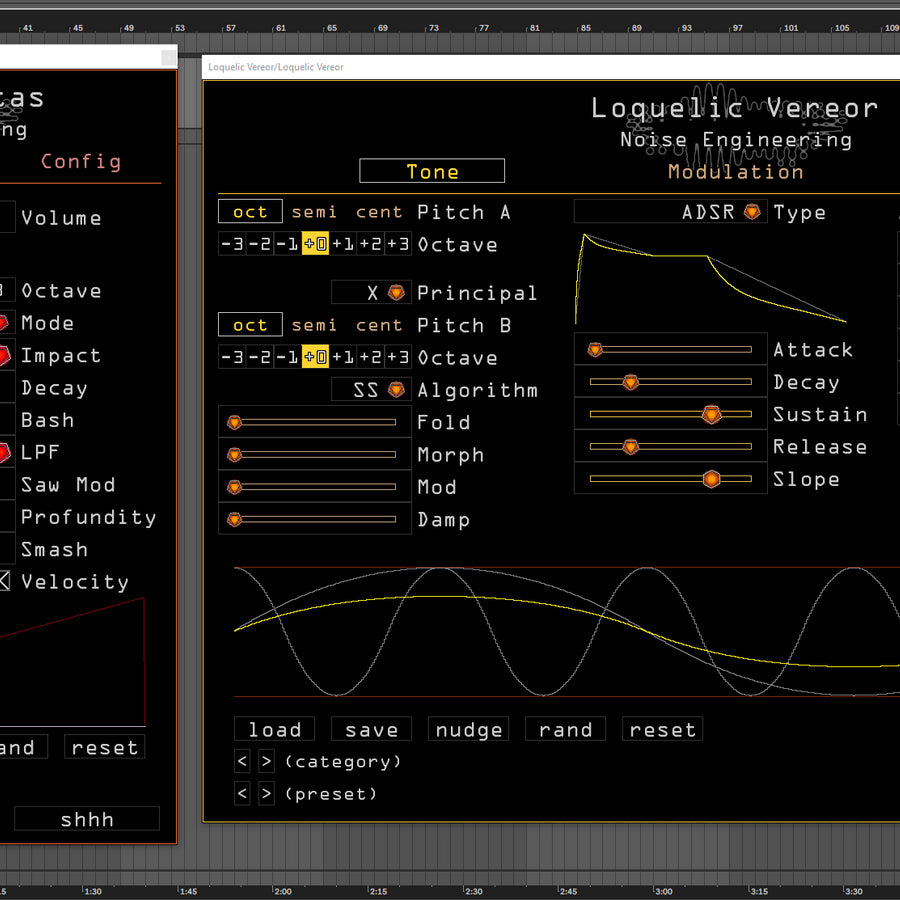The image size is (900, 900).
Task: Open the ADSR Type dropdown
Action: coord(752,212)
